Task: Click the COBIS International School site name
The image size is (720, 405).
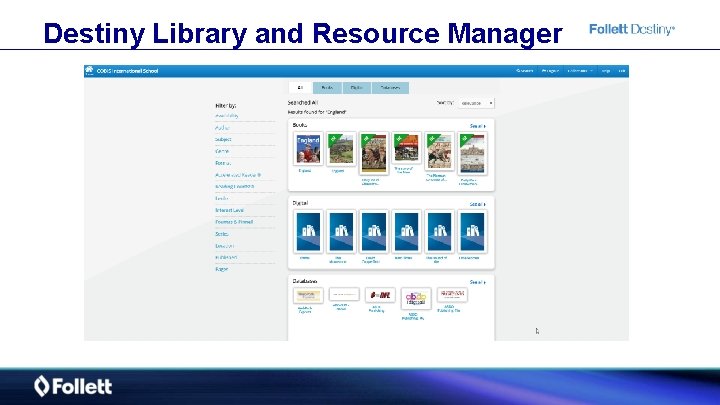Action: 127,71
